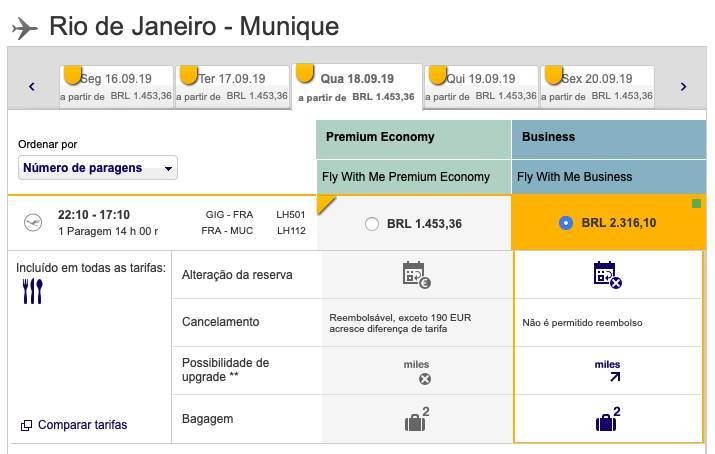Screen dimensions: 715x454
Task: Click Business rebooking not-allowed calendar icon
Action: 608,275
